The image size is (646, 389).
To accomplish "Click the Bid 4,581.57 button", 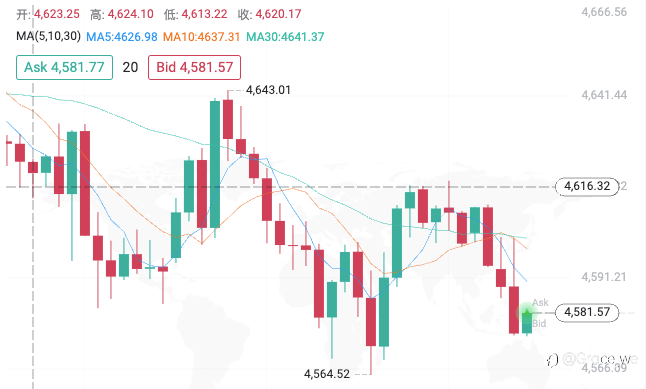I will coord(194,67).
